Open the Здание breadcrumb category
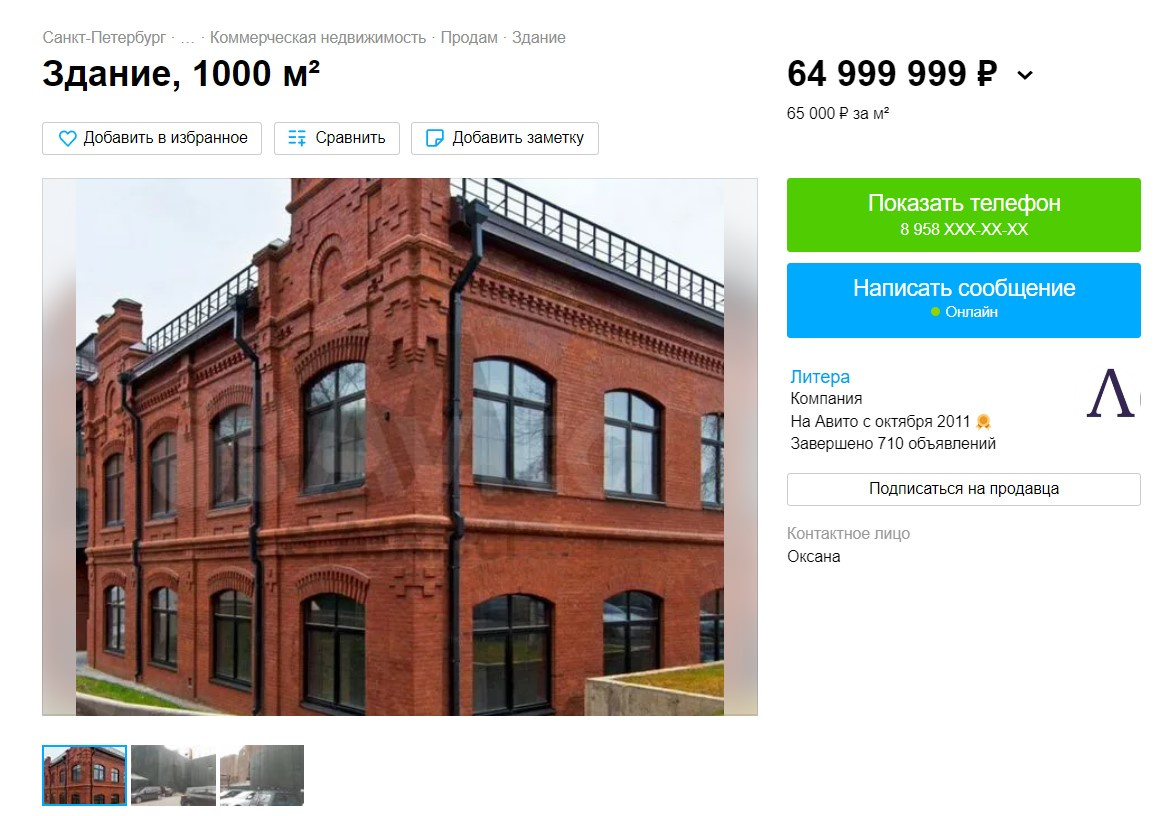Screen dimensions: 1176x816 click(538, 38)
